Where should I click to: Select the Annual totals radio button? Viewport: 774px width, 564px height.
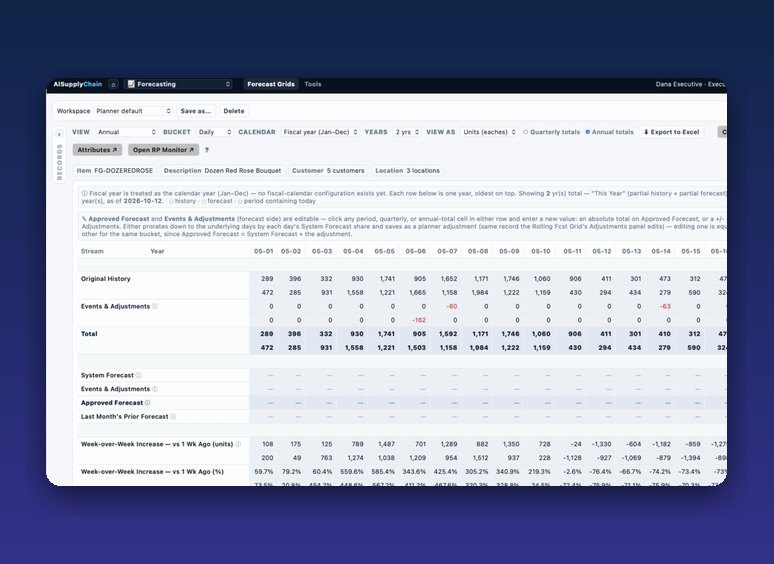587,132
